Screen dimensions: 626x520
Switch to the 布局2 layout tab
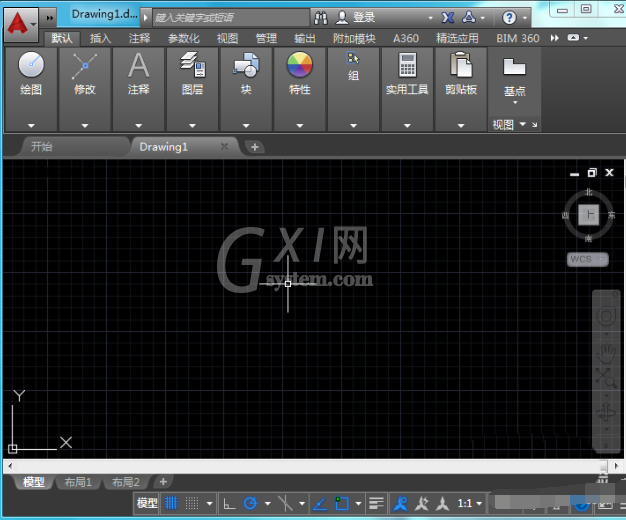[x=126, y=482]
